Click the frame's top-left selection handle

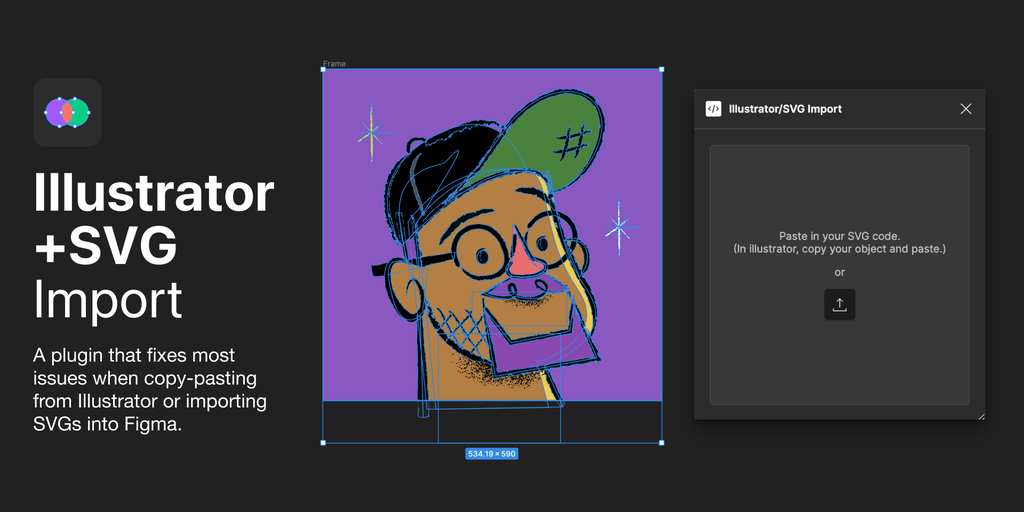[x=323, y=70]
